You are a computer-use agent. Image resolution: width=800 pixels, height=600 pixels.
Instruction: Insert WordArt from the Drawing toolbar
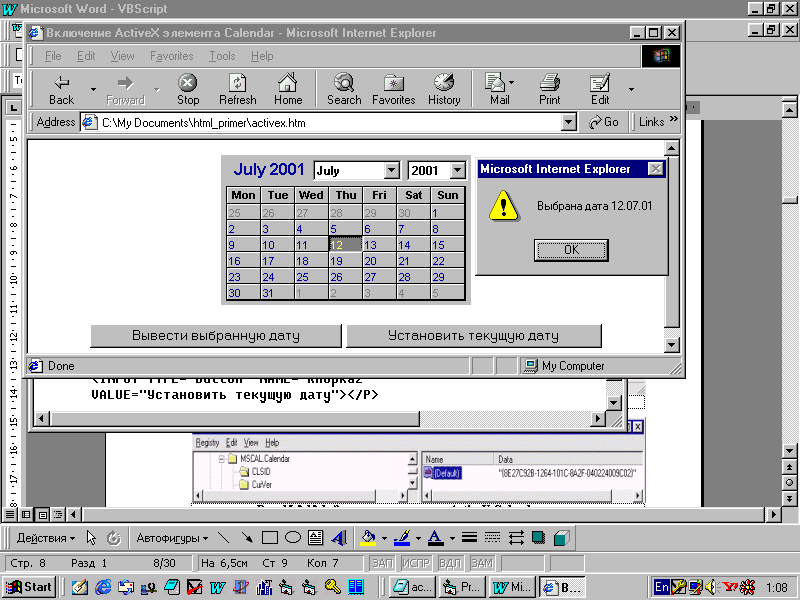[339, 538]
